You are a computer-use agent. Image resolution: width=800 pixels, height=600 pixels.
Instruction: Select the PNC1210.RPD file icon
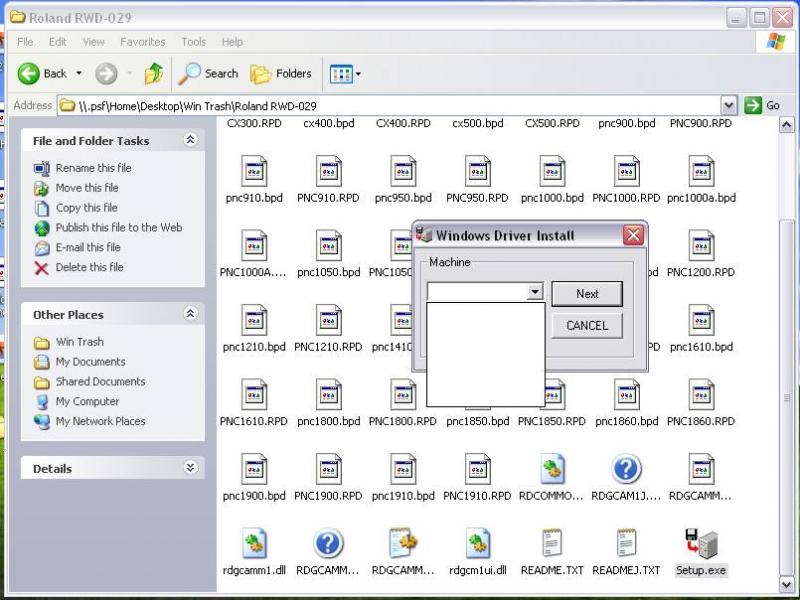pos(329,320)
